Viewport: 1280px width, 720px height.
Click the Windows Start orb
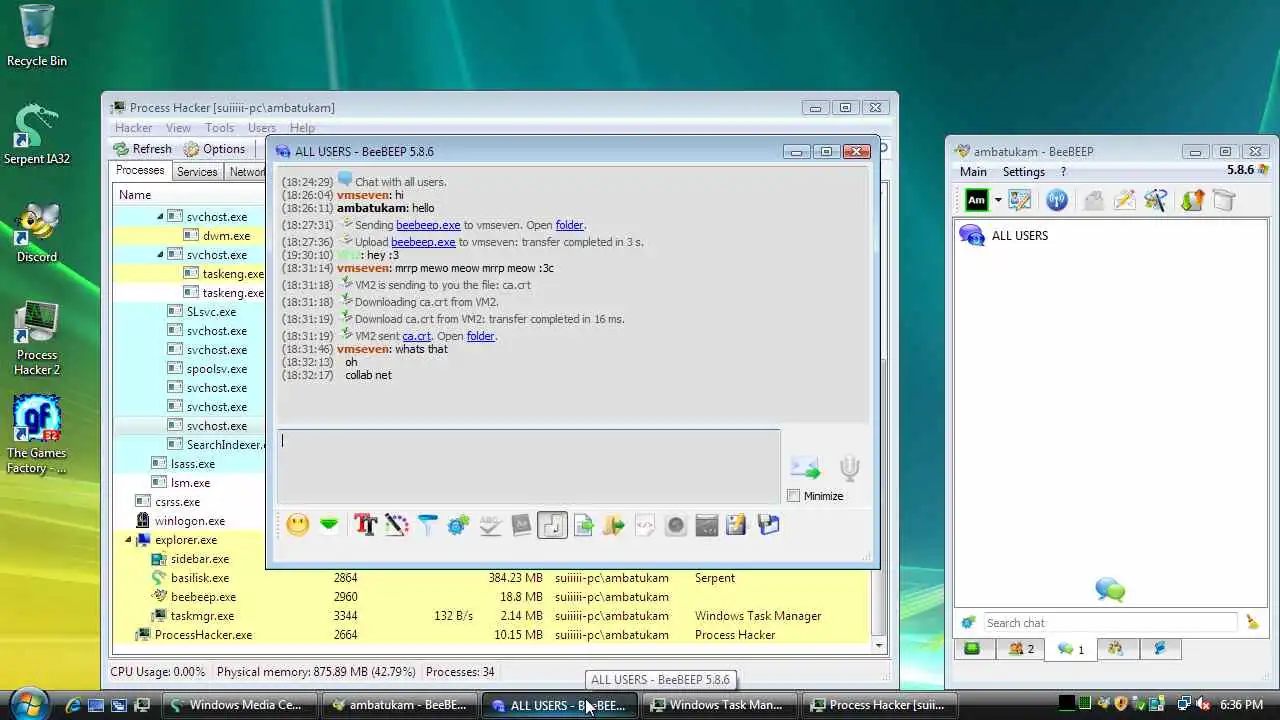pyautogui.click(x=28, y=703)
